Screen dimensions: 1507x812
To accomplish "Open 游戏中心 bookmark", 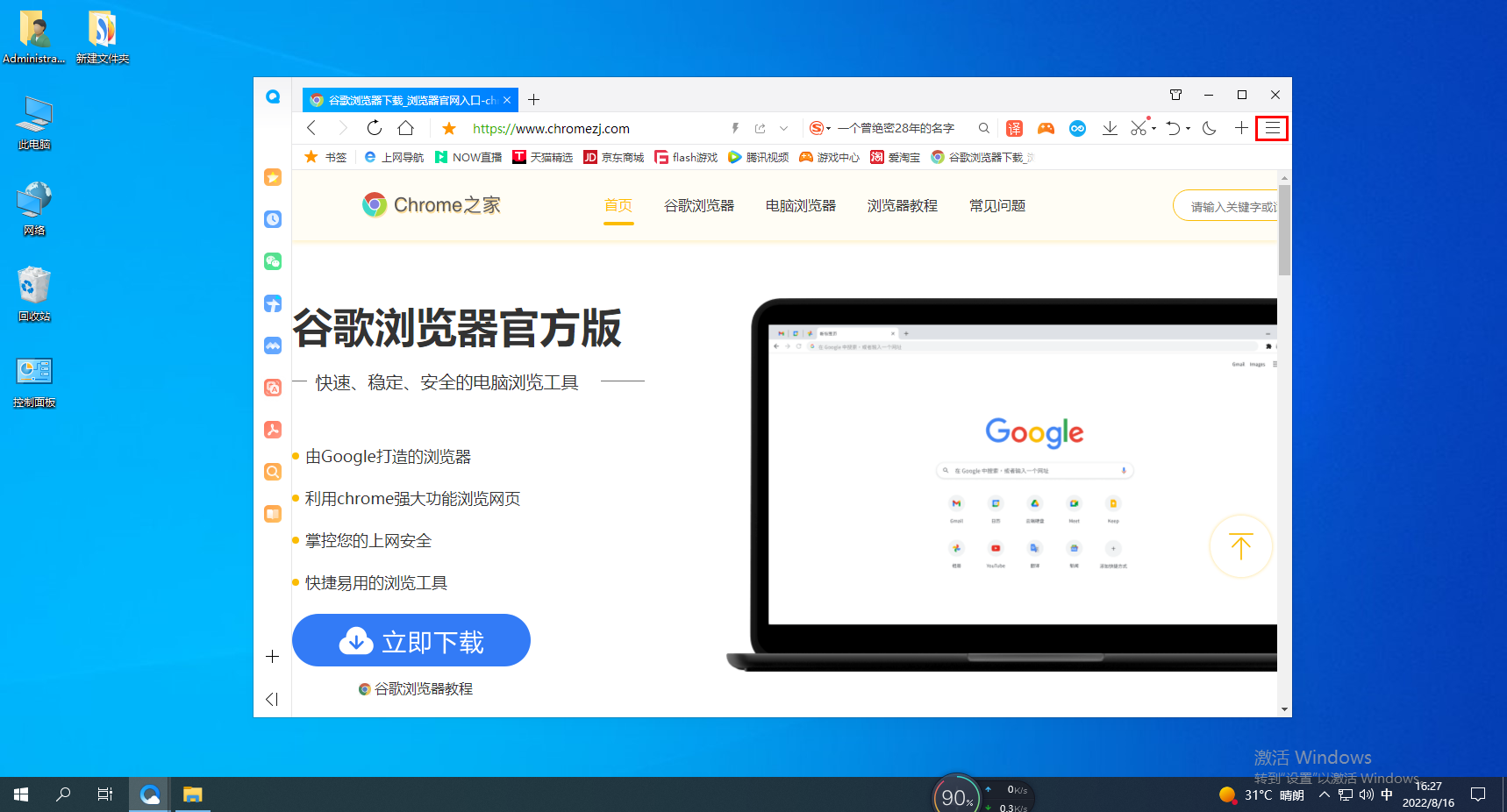I will 830,158.
